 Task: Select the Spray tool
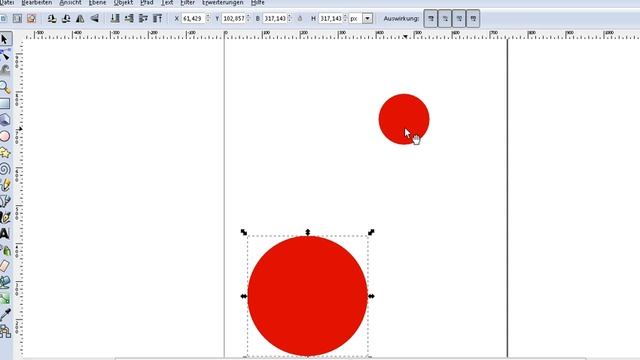pyautogui.click(x=5, y=250)
